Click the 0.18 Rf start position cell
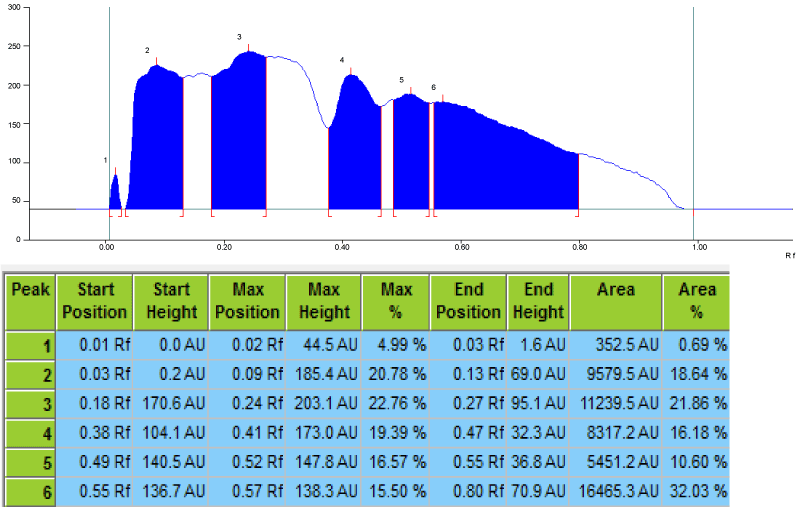Screen dimensions: 800x507 tap(94, 404)
